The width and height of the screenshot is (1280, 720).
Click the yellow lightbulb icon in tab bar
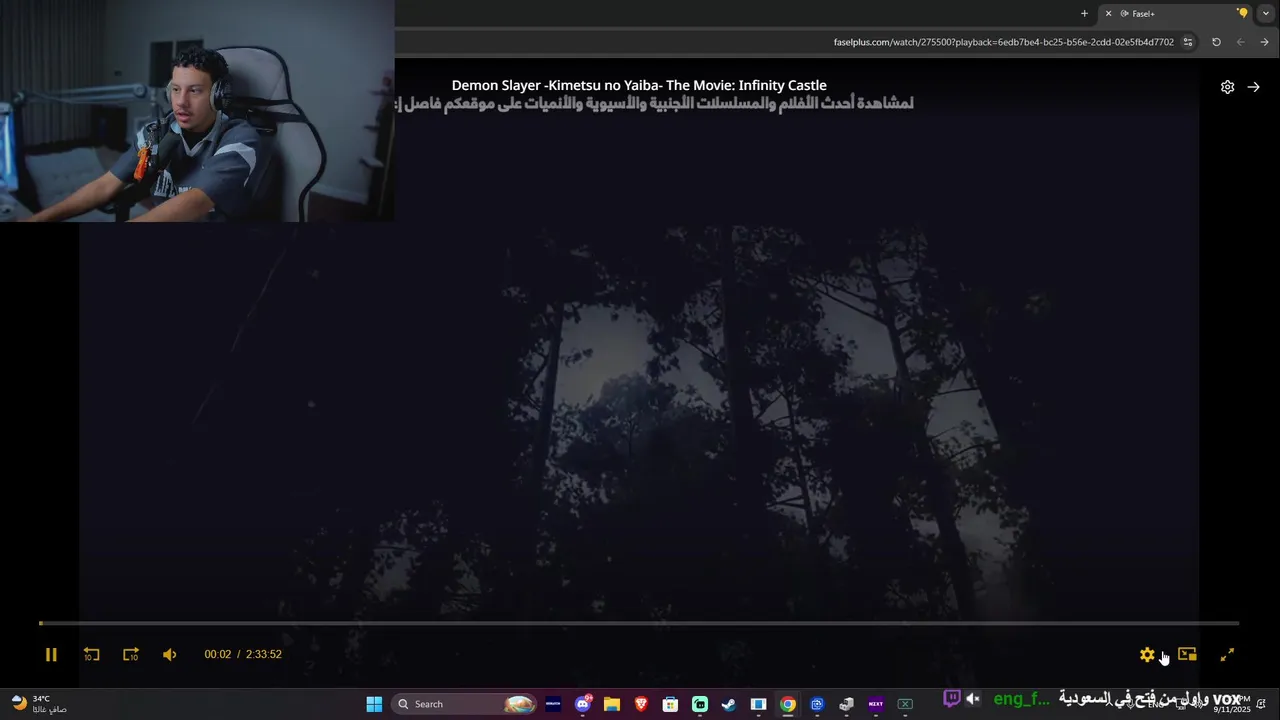click(1243, 13)
